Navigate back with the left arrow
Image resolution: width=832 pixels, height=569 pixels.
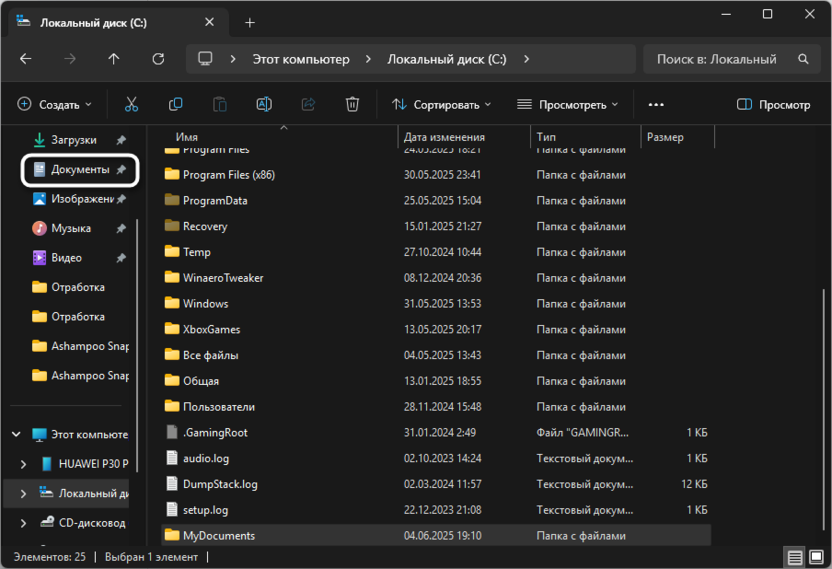(x=26, y=59)
